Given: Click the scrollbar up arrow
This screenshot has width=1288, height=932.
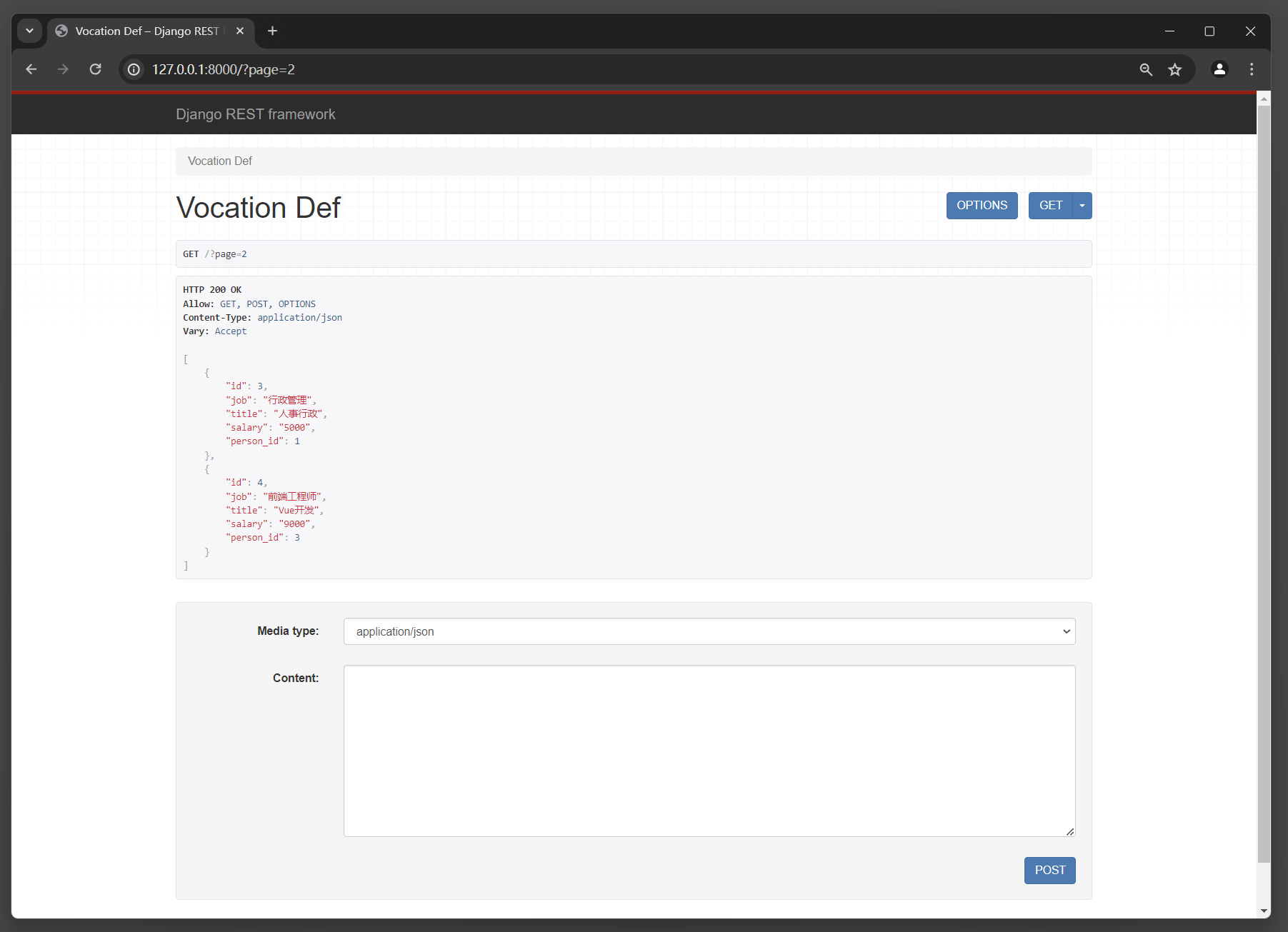Looking at the screenshot, I should point(1264,99).
